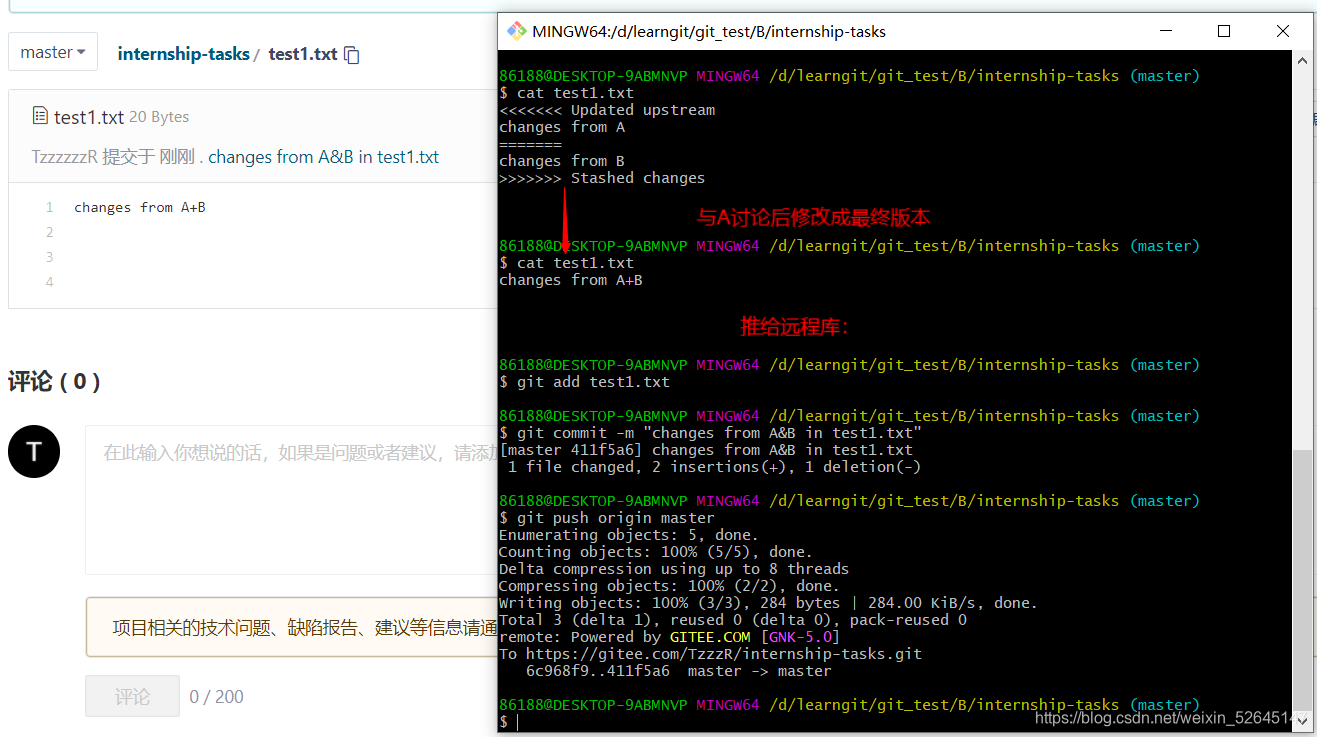The width and height of the screenshot is (1317, 737).
Task: Click the yellow notice about 项目相关的技术问题
Action: pyautogui.click(x=292, y=627)
